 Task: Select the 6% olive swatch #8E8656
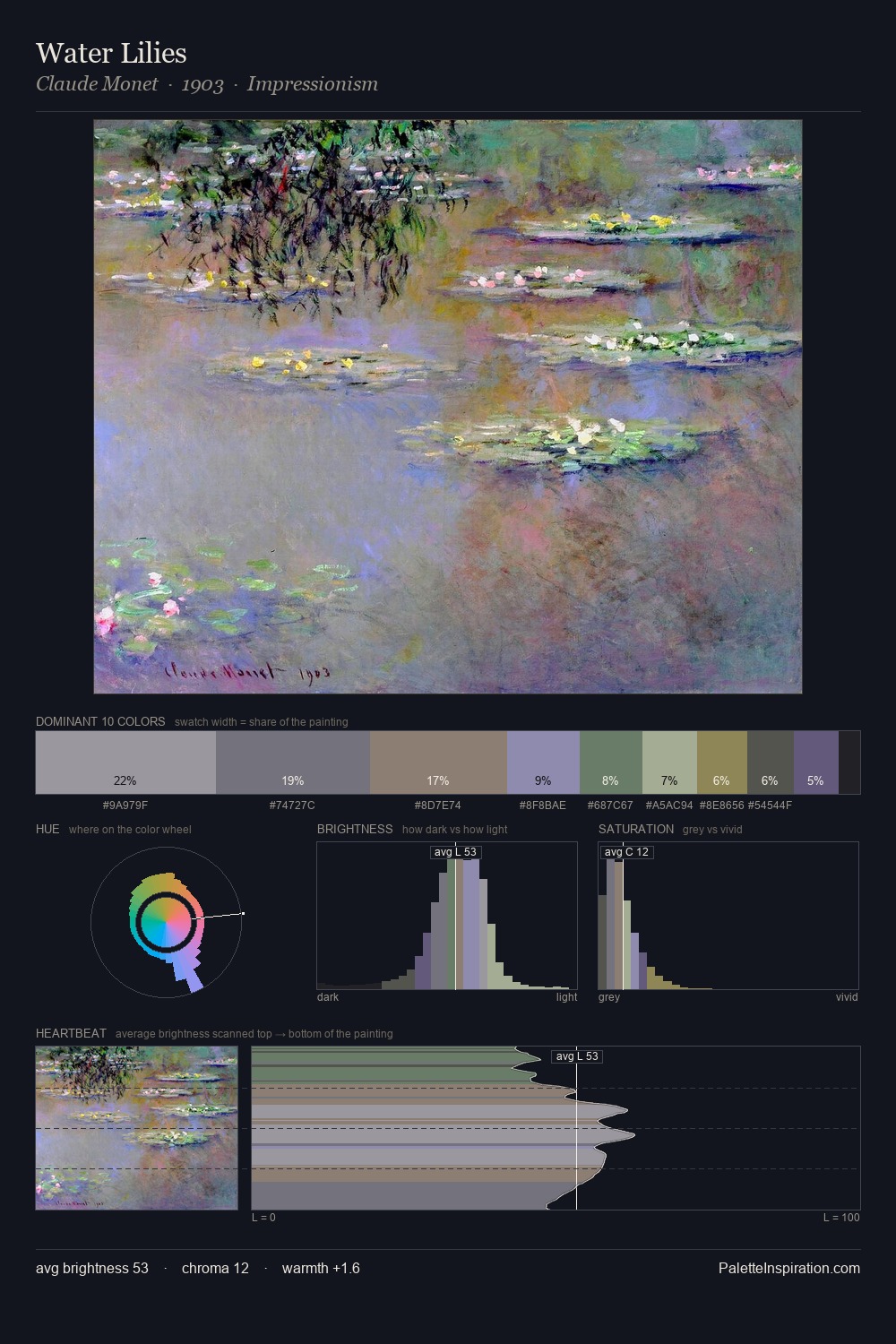coord(722,762)
